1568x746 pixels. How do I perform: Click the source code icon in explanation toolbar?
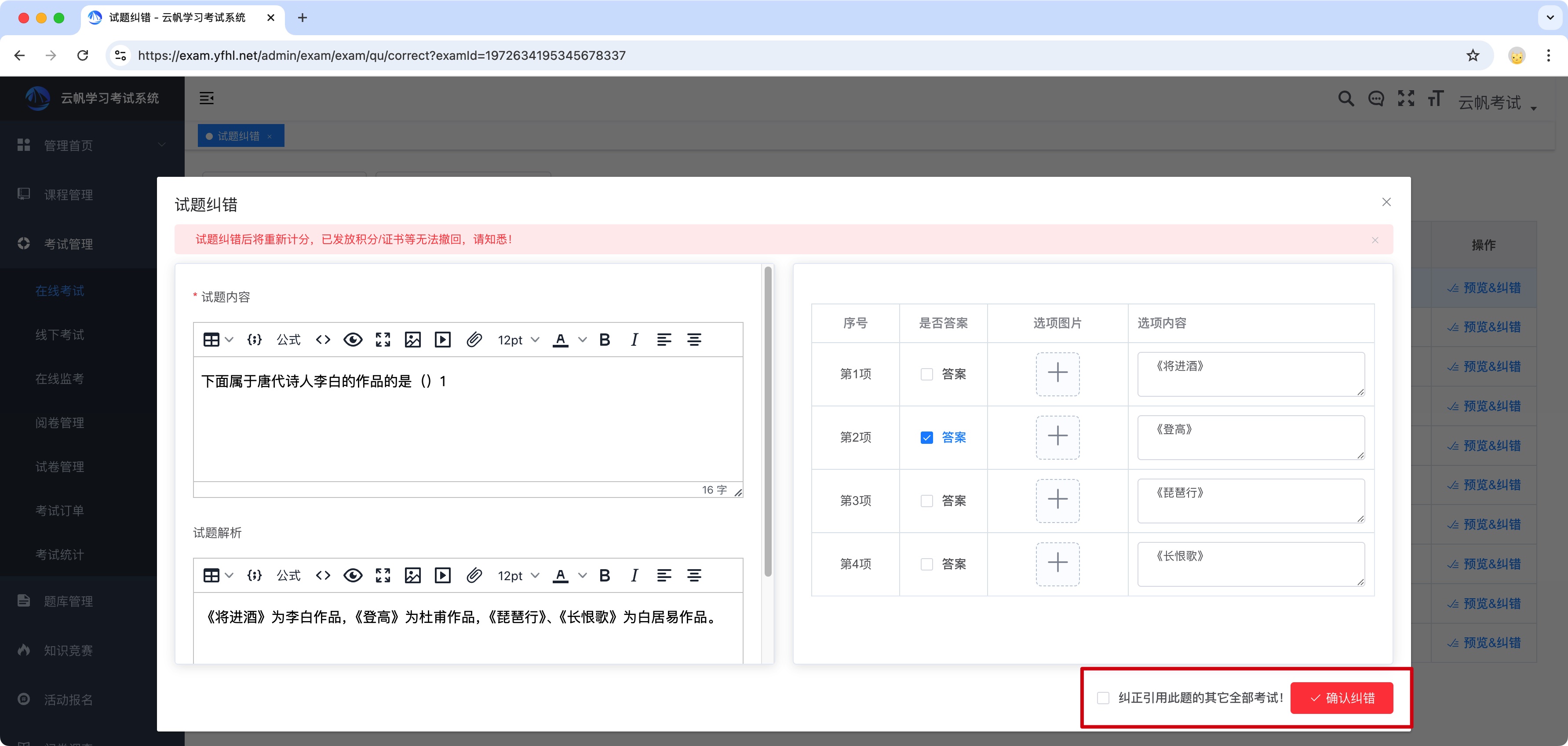click(x=323, y=575)
